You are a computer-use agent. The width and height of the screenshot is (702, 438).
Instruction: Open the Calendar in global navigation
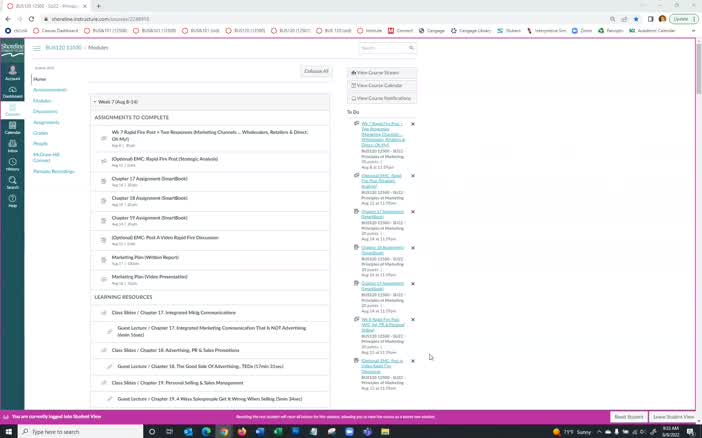12,127
